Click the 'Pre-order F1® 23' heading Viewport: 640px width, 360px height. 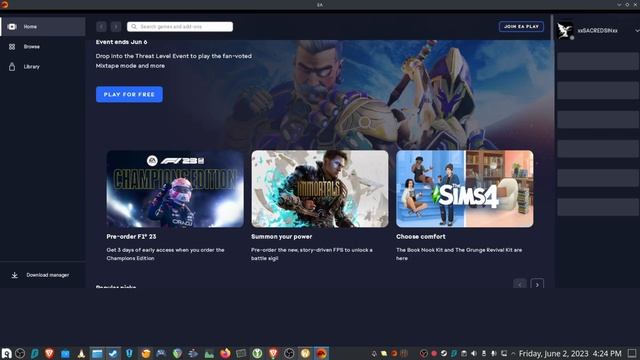point(131,236)
